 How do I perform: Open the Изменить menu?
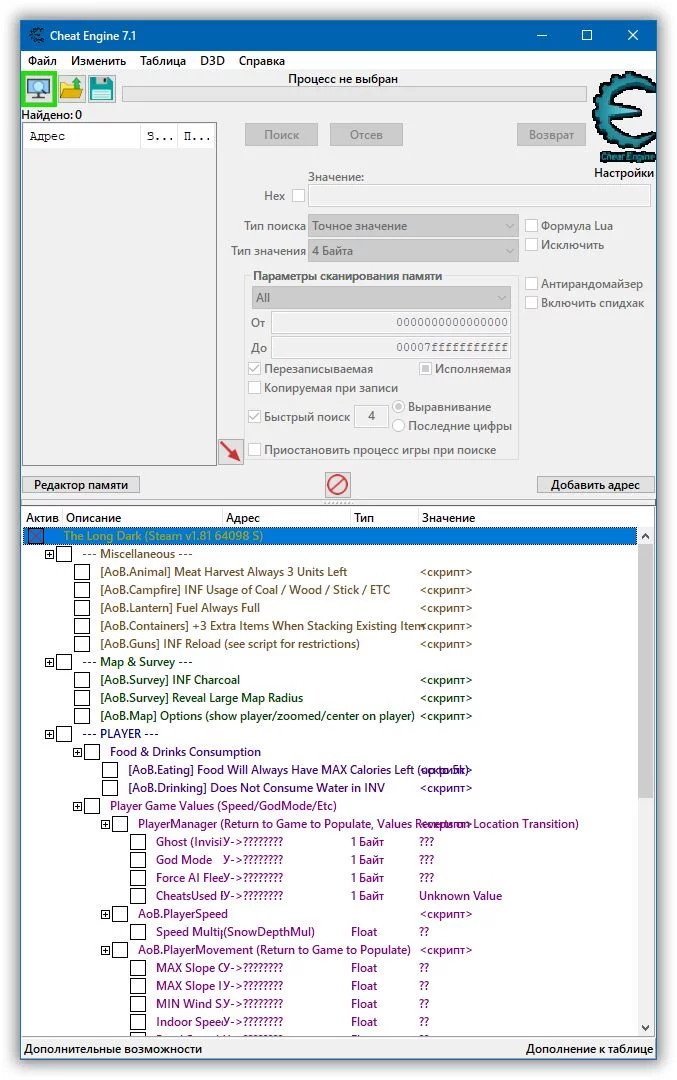click(x=98, y=61)
